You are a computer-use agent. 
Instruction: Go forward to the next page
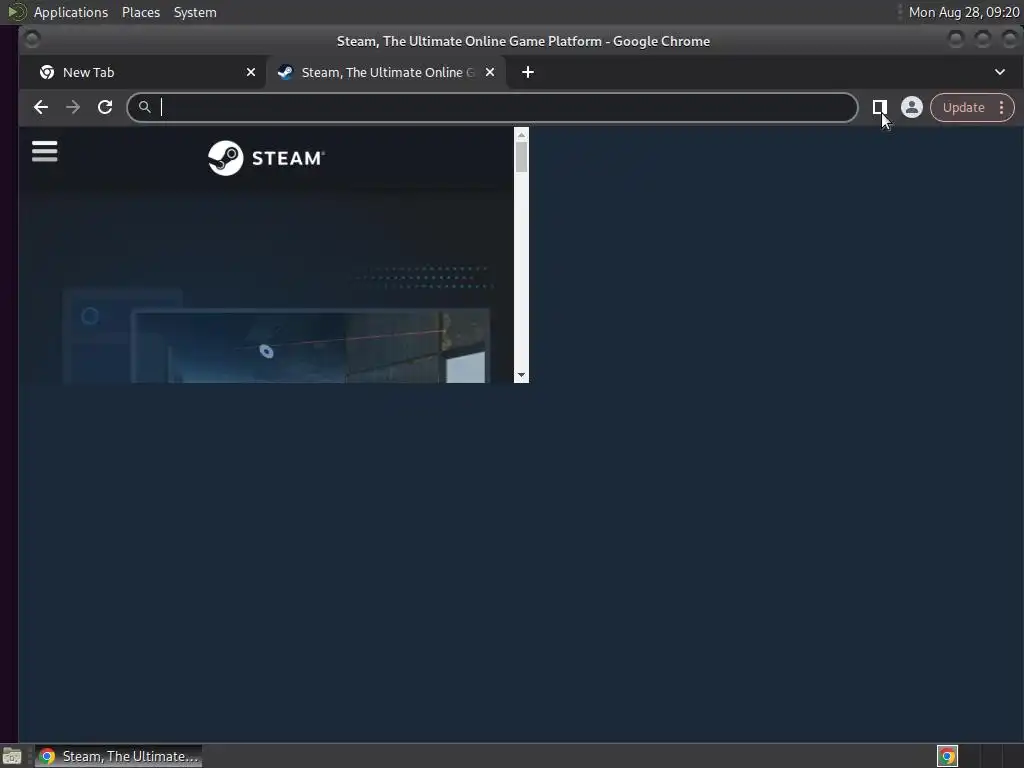tap(72, 107)
